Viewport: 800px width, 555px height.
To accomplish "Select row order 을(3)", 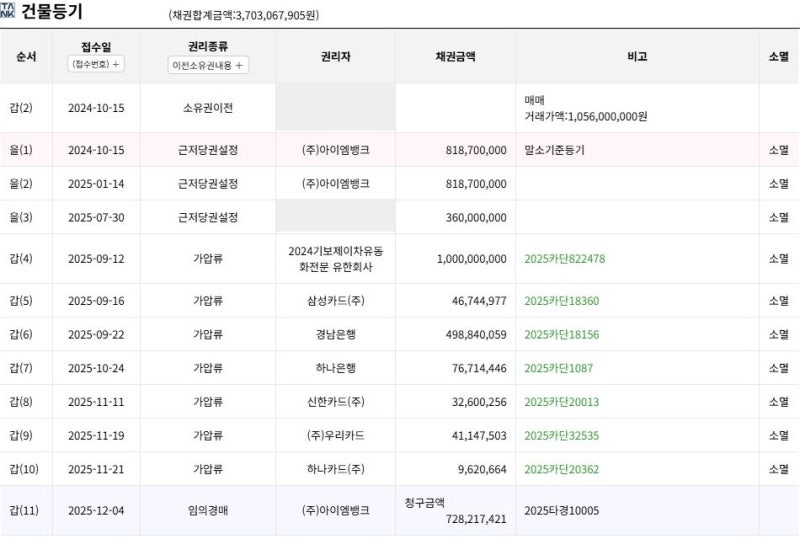I will point(21,217).
